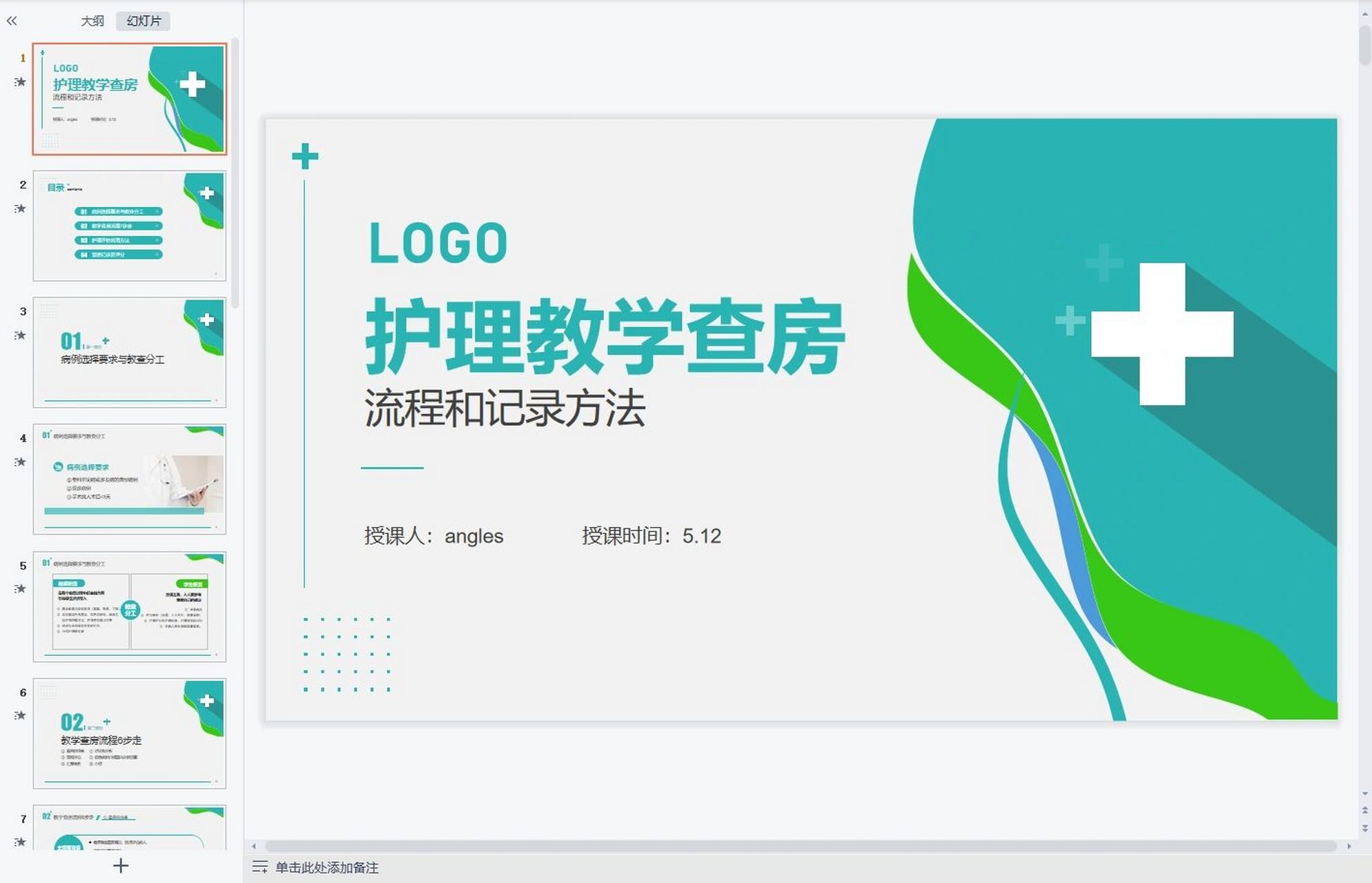Toggle the star on slide 6
The image size is (1372, 883).
(x=21, y=715)
